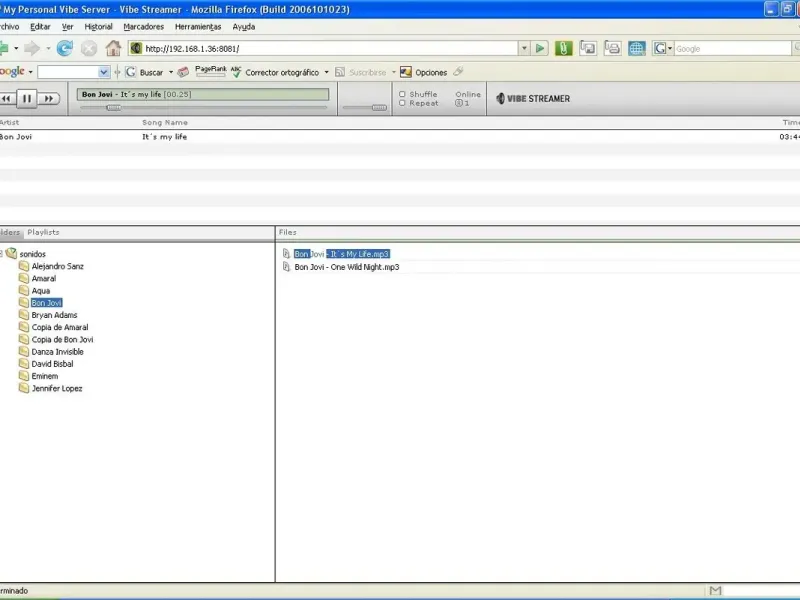Open the Suscribirse dropdown arrow
The height and width of the screenshot is (600, 800).
click(x=393, y=72)
